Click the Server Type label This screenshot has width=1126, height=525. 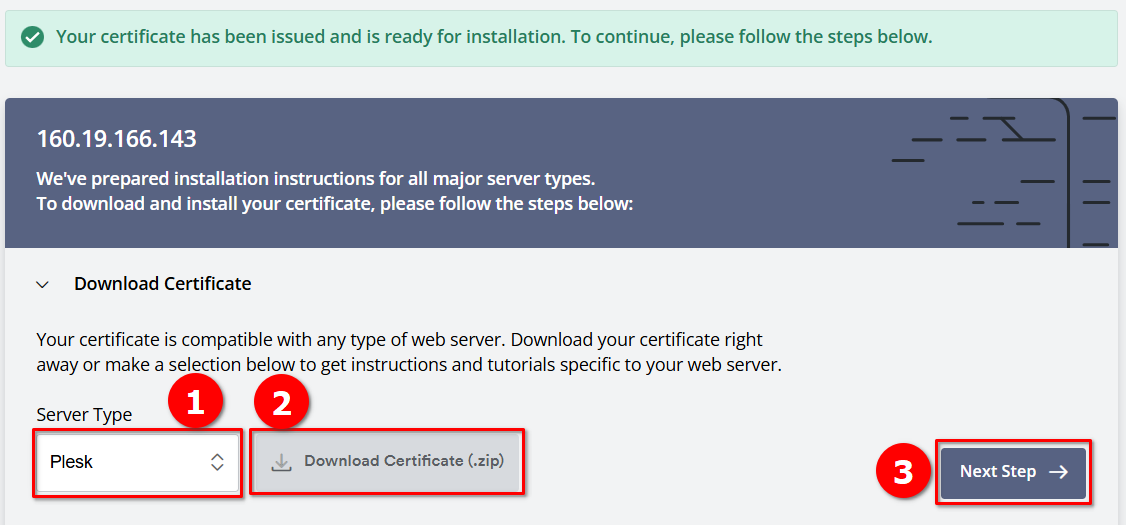tap(84, 415)
